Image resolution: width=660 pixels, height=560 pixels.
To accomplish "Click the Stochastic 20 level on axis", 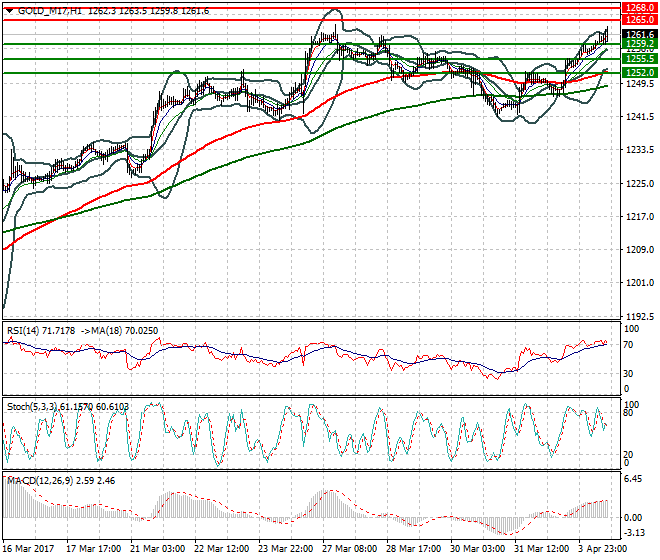I will coord(628,455).
